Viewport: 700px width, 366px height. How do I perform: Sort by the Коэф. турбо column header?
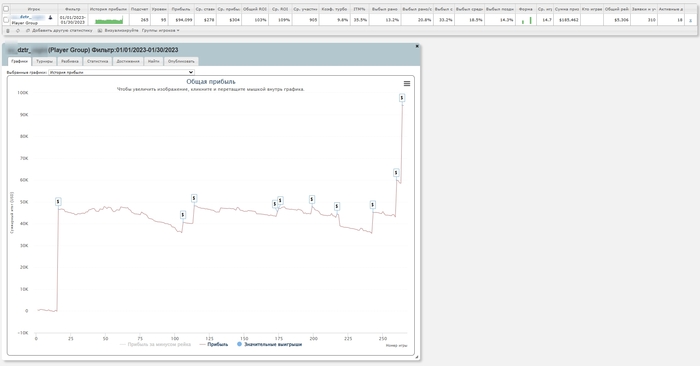[x=334, y=9]
